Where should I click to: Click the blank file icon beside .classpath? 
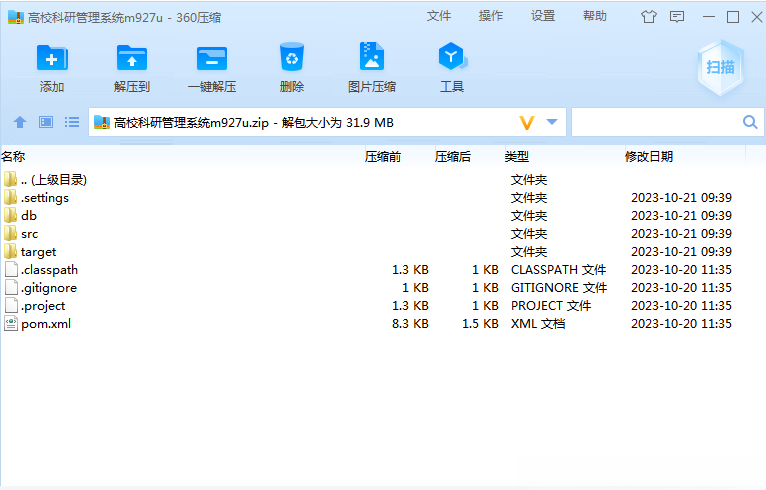coord(11,270)
